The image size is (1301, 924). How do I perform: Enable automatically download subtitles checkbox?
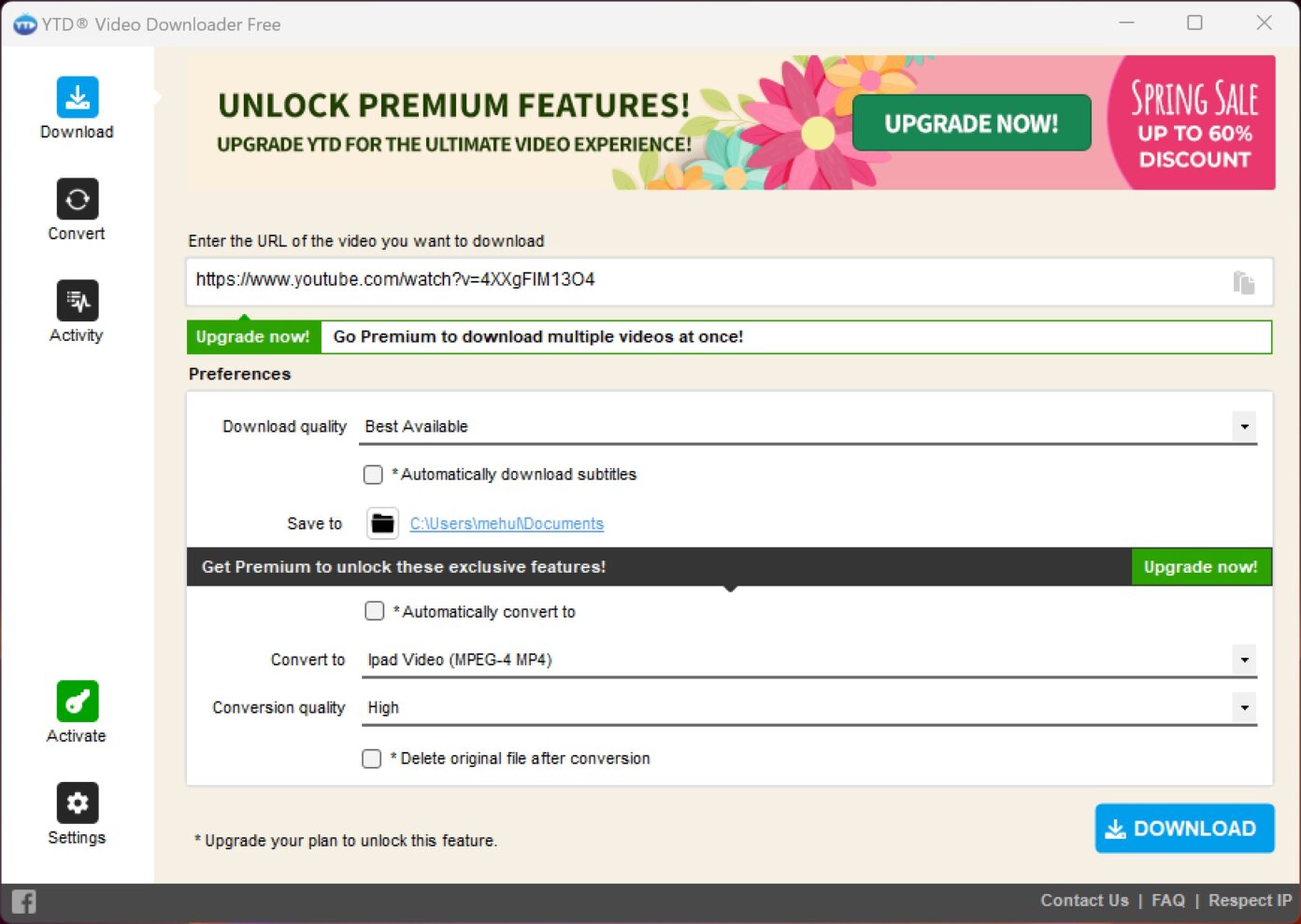(373, 475)
